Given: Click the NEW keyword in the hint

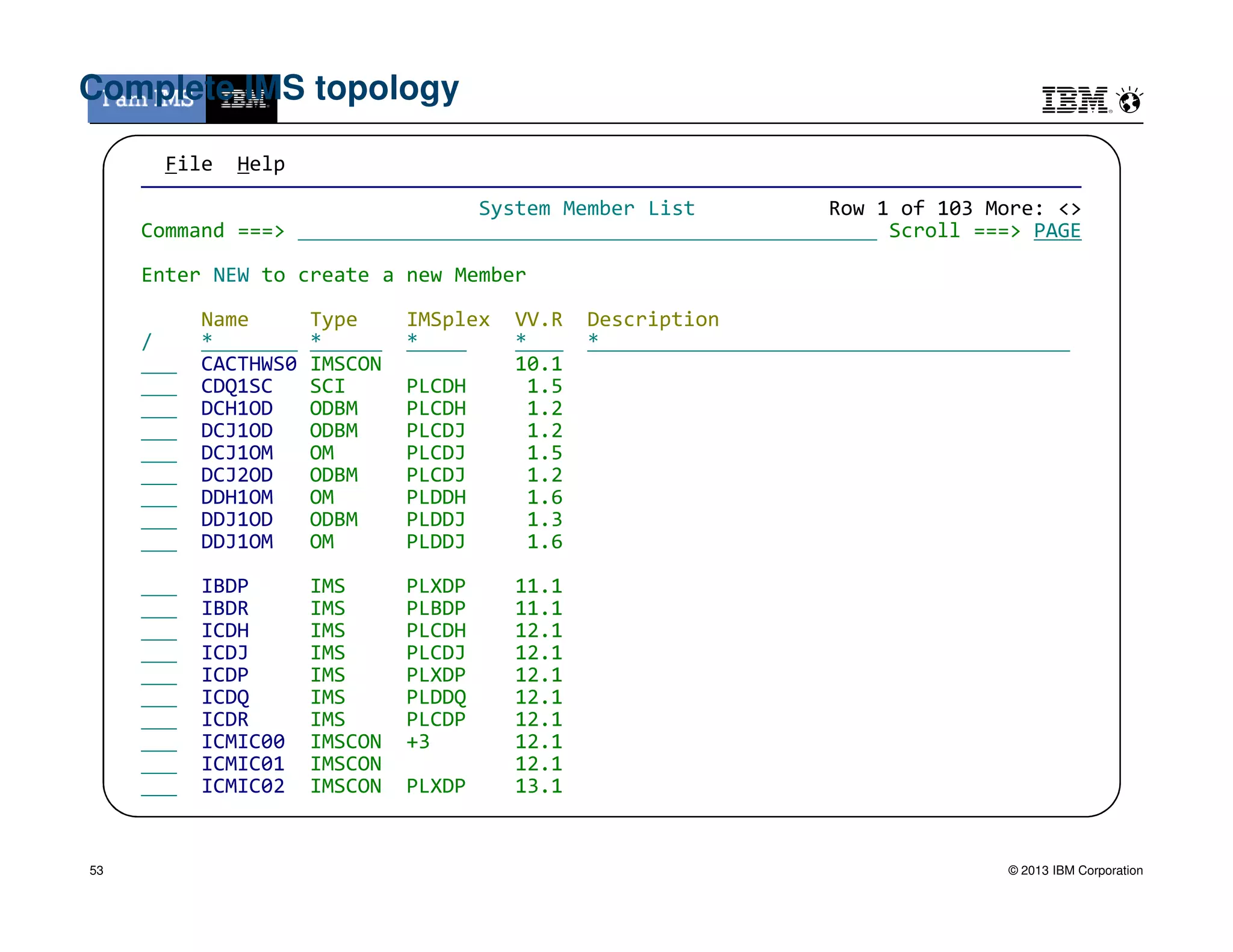Looking at the screenshot, I should click(231, 275).
